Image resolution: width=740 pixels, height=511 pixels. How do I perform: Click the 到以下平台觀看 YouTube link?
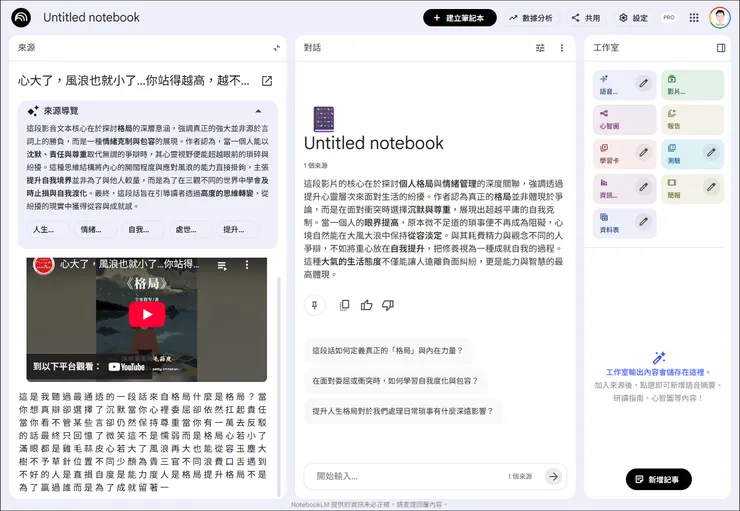(x=89, y=367)
